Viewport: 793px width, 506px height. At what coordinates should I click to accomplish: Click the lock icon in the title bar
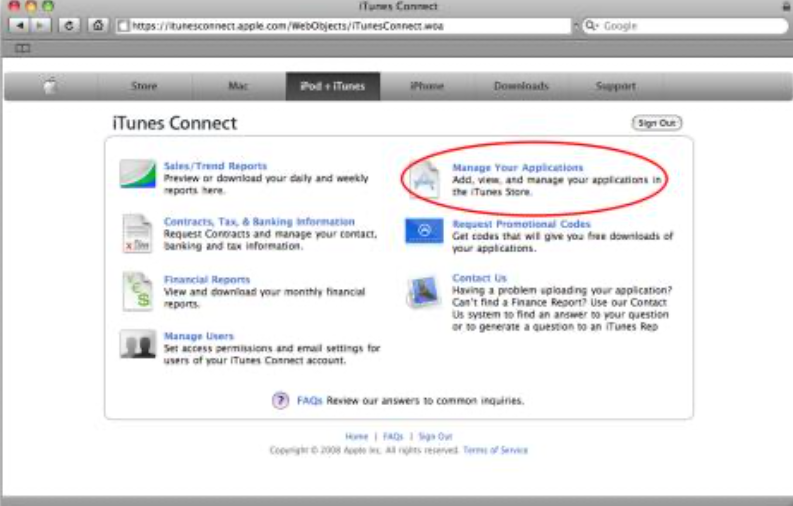coord(787,6)
